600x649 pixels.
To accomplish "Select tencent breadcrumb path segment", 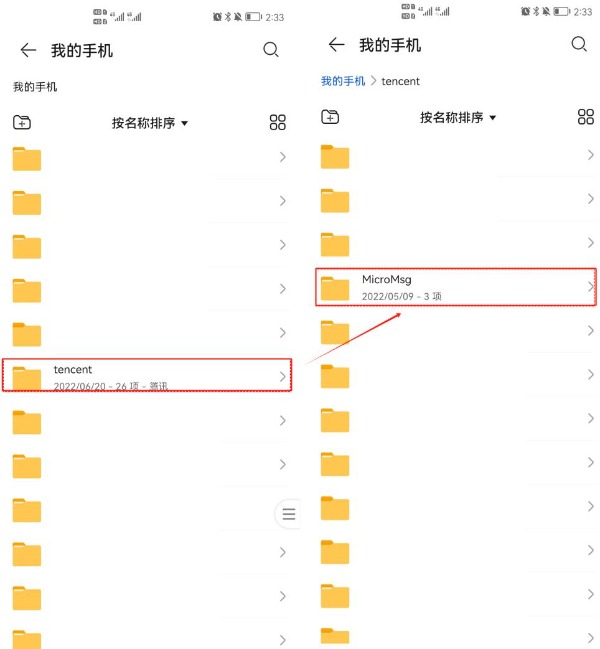I will [400, 81].
